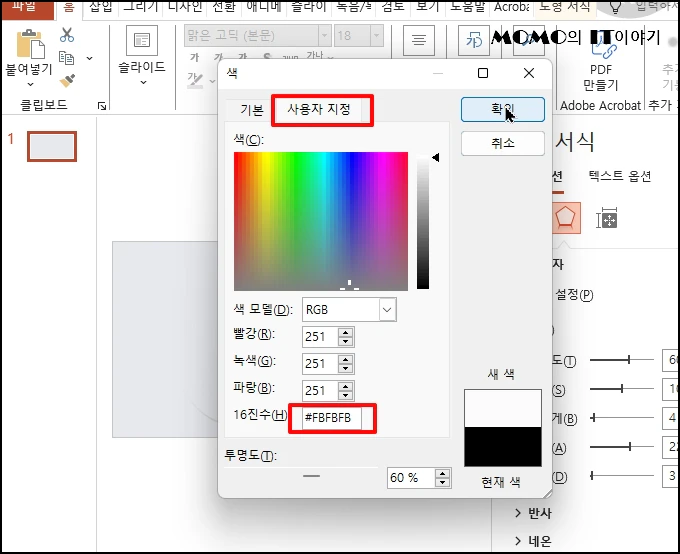Click the Hex #FBFBFB input field
Image resolution: width=680 pixels, height=554 pixels.
[332, 418]
